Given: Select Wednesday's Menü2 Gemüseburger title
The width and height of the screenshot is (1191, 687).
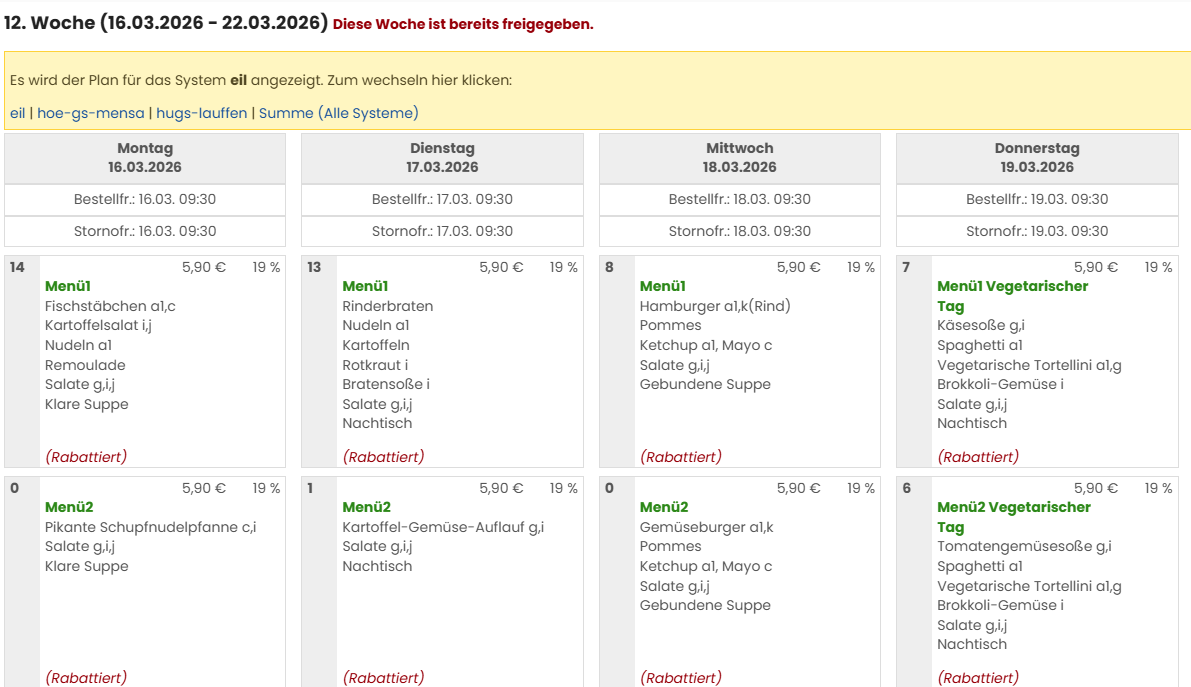Looking at the screenshot, I should (663, 507).
